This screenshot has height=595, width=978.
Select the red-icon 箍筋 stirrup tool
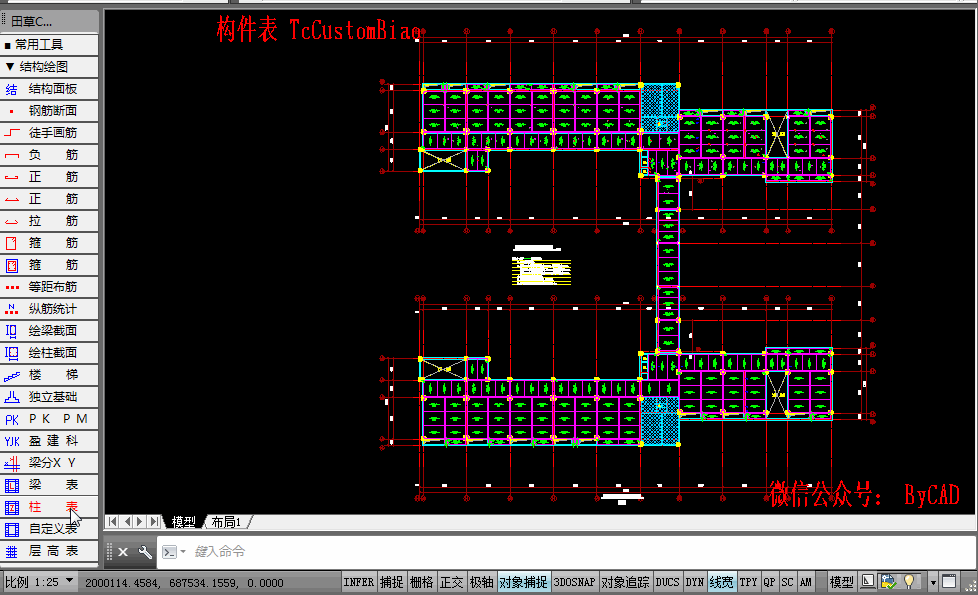49,243
